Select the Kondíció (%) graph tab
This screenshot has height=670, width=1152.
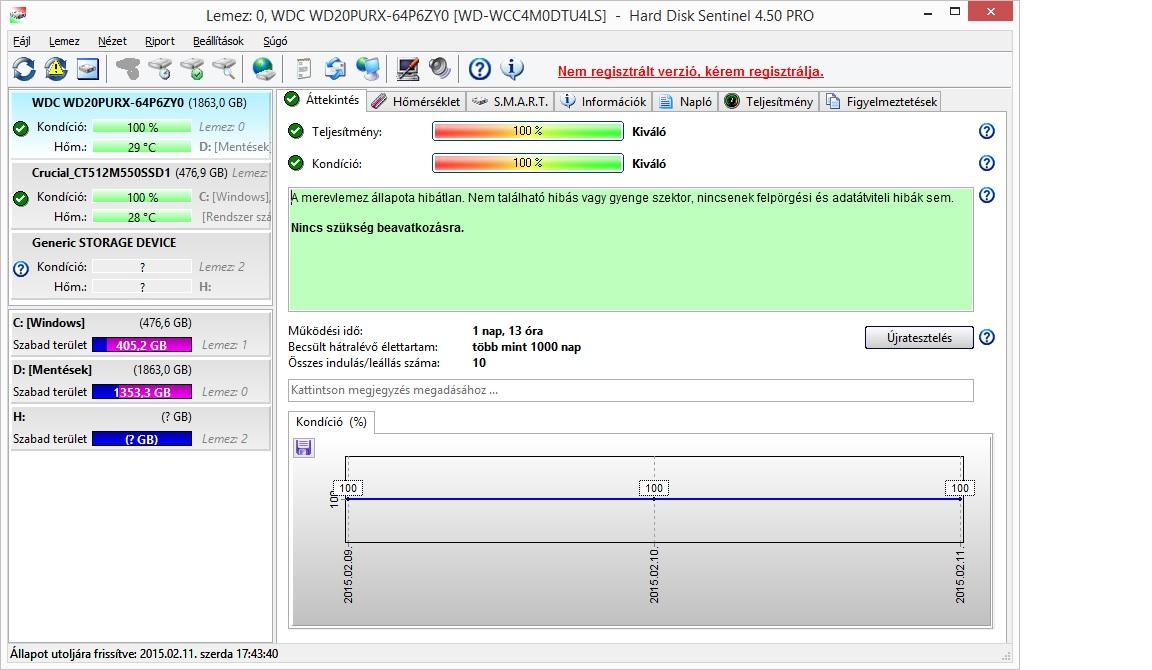(331, 422)
